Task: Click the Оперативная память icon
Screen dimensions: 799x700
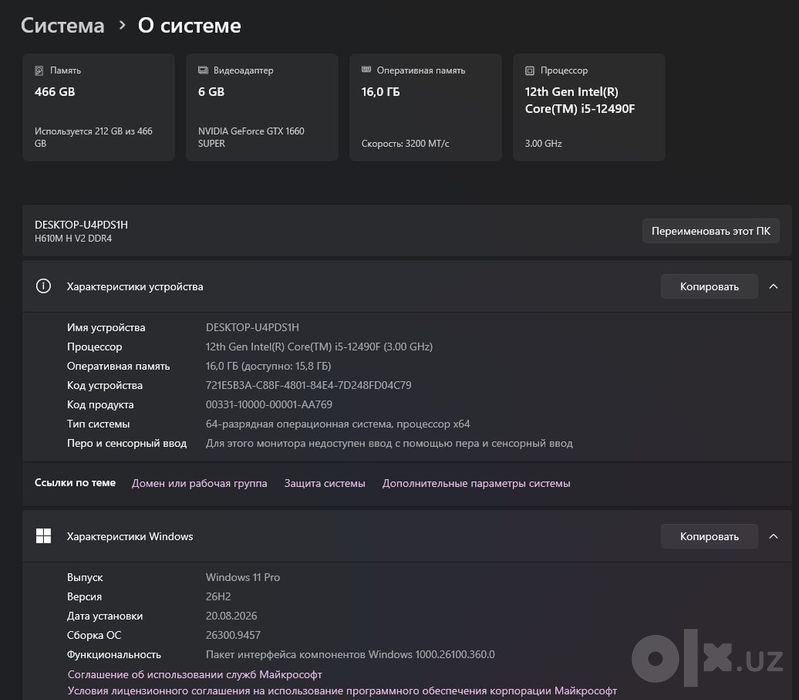Action: point(366,70)
